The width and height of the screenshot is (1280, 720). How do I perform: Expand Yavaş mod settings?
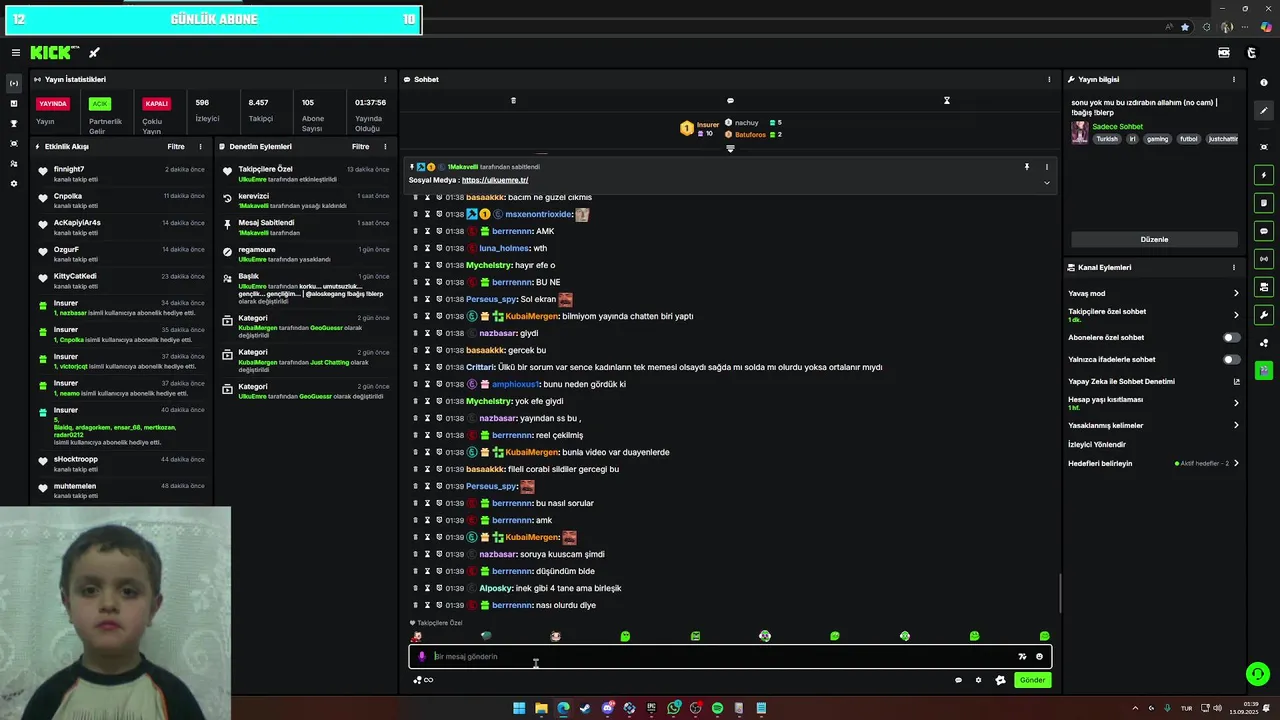1236,293
